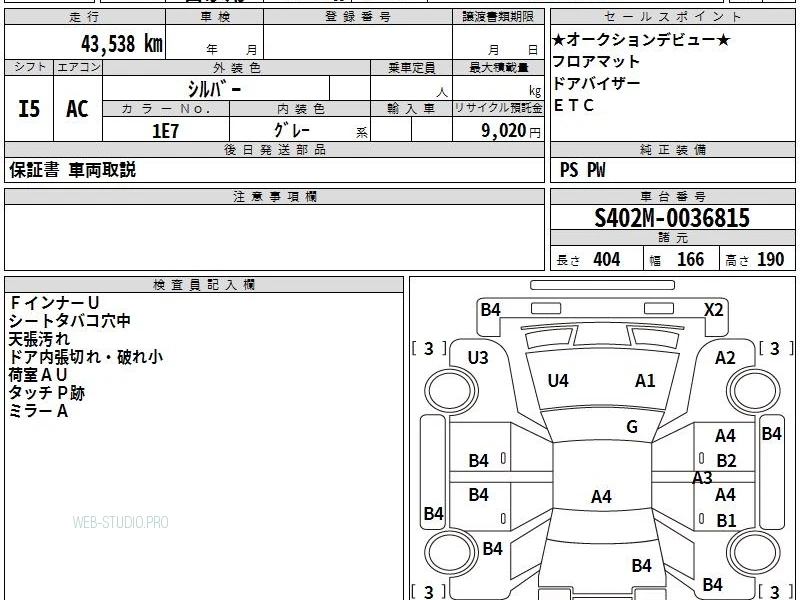Click the A4 mark on the roof
The width and height of the screenshot is (800, 600).
click(x=601, y=496)
